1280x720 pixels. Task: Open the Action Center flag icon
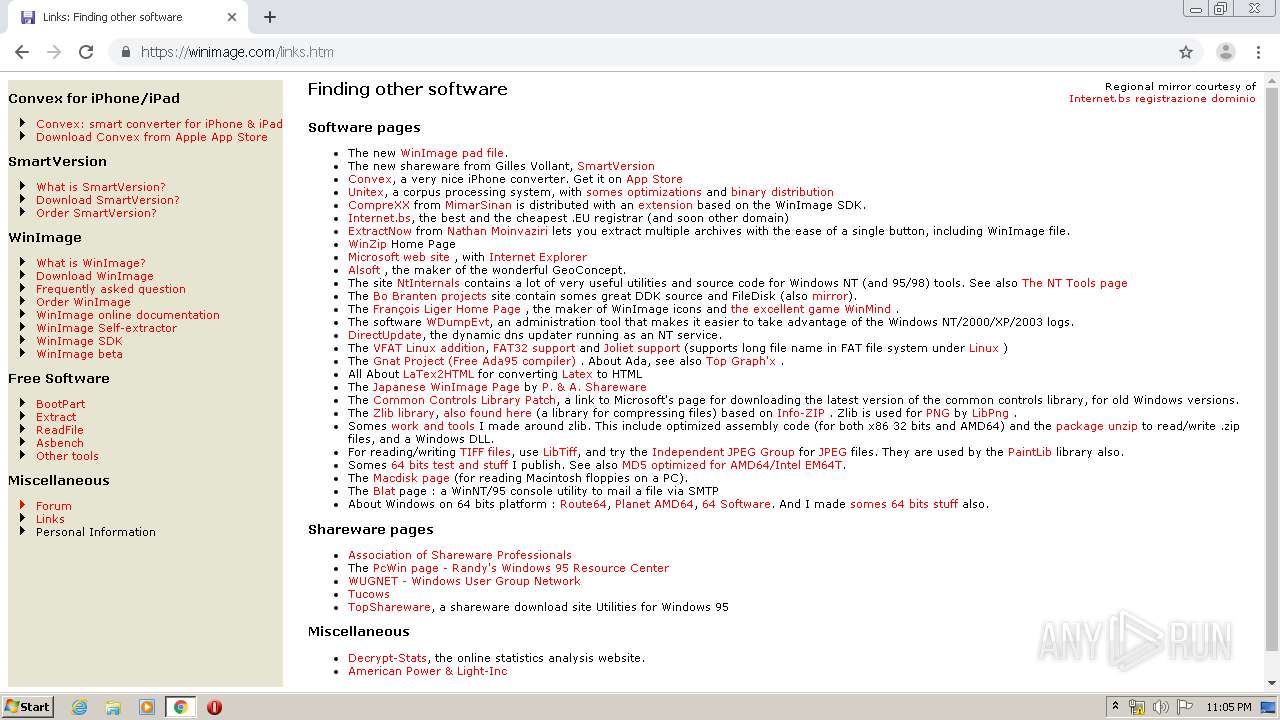(x=1185, y=707)
